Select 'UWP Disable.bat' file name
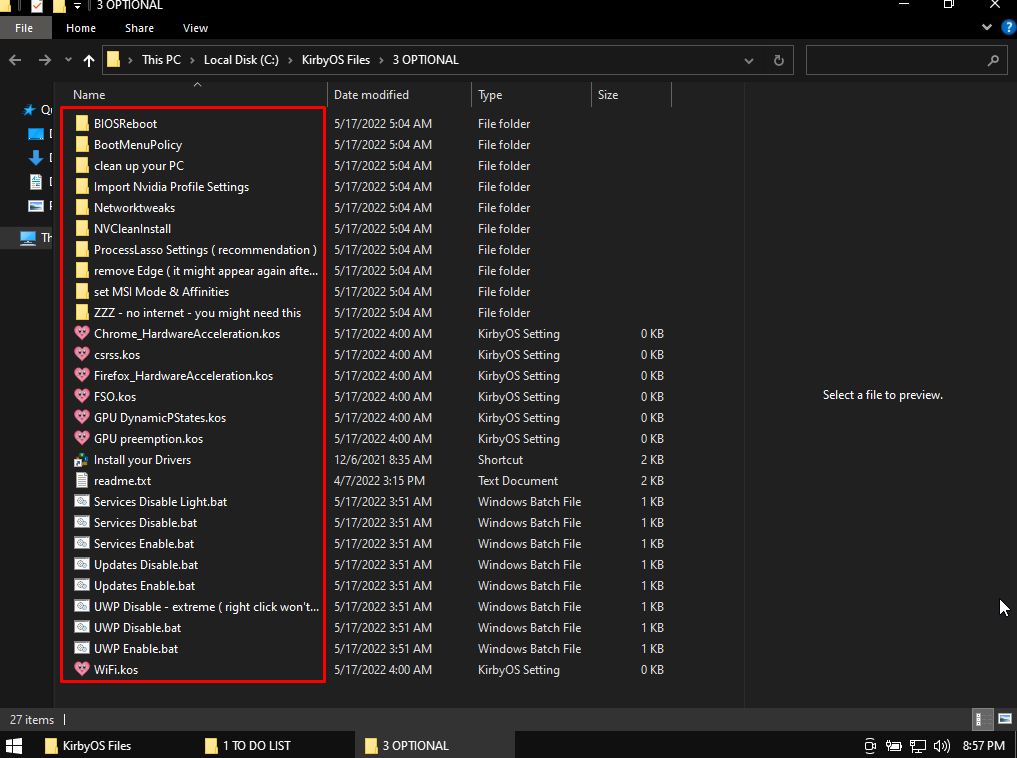 (138, 628)
